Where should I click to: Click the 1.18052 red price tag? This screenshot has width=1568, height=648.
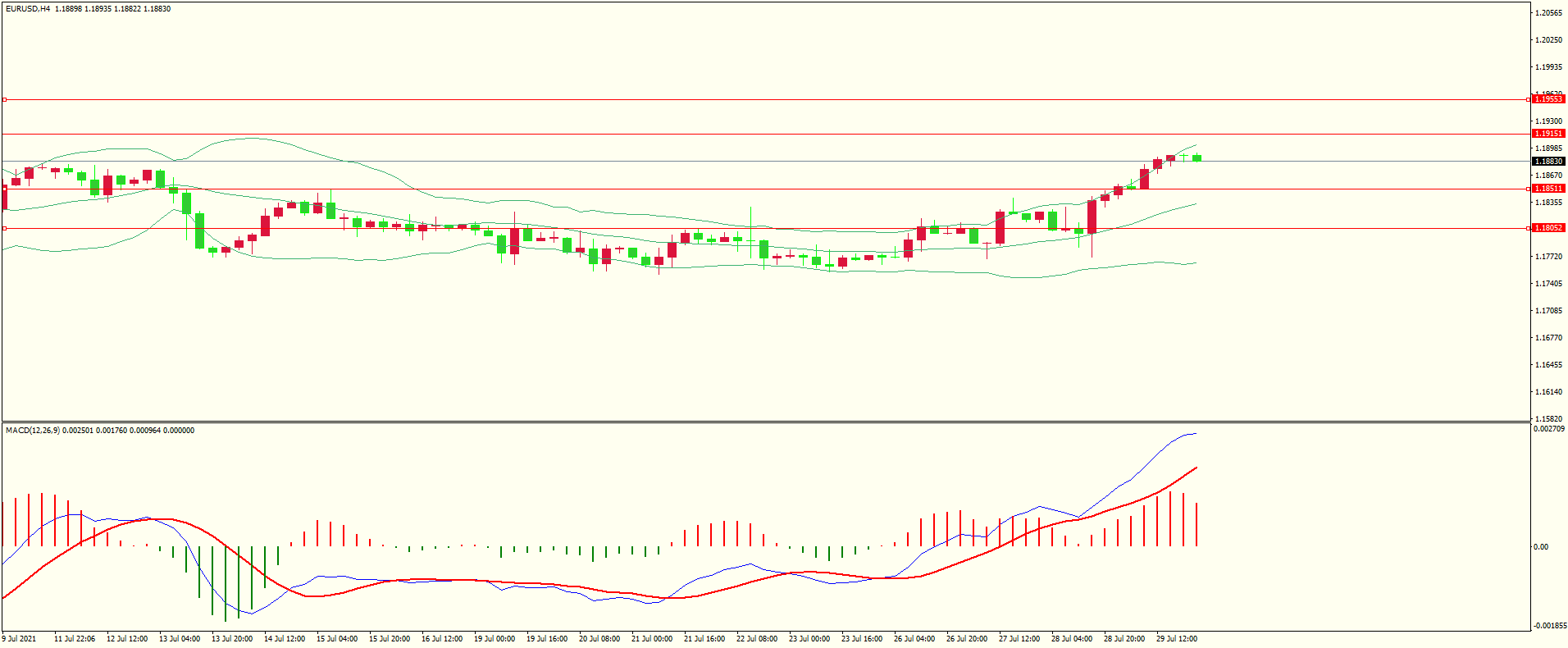1548,228
